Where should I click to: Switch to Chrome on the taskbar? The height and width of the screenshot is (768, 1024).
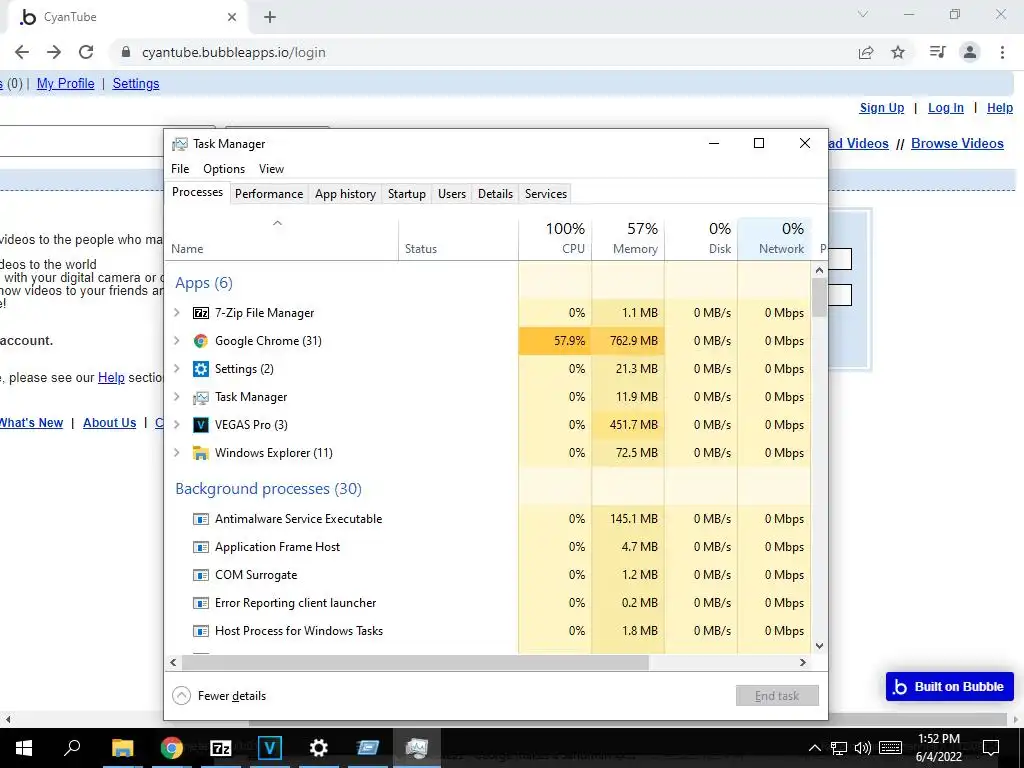(x=172, y=748)
